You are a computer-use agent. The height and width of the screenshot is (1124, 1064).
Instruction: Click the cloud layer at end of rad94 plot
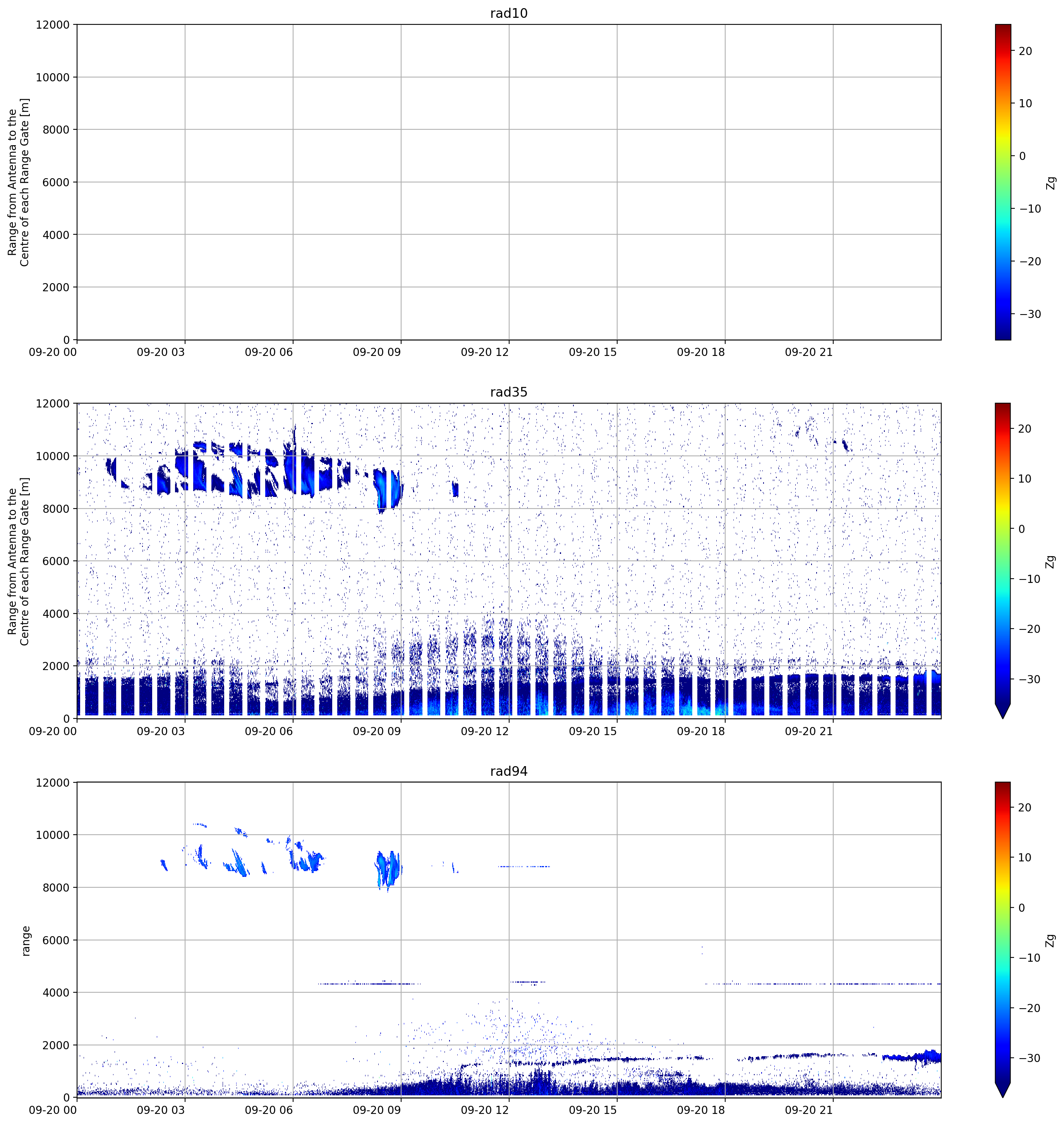[912, 1057]
